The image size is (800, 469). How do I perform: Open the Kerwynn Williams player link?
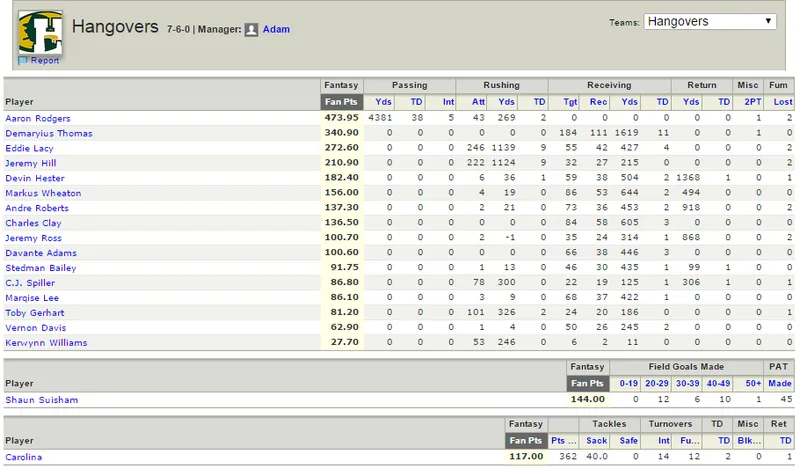coord(46,342)
